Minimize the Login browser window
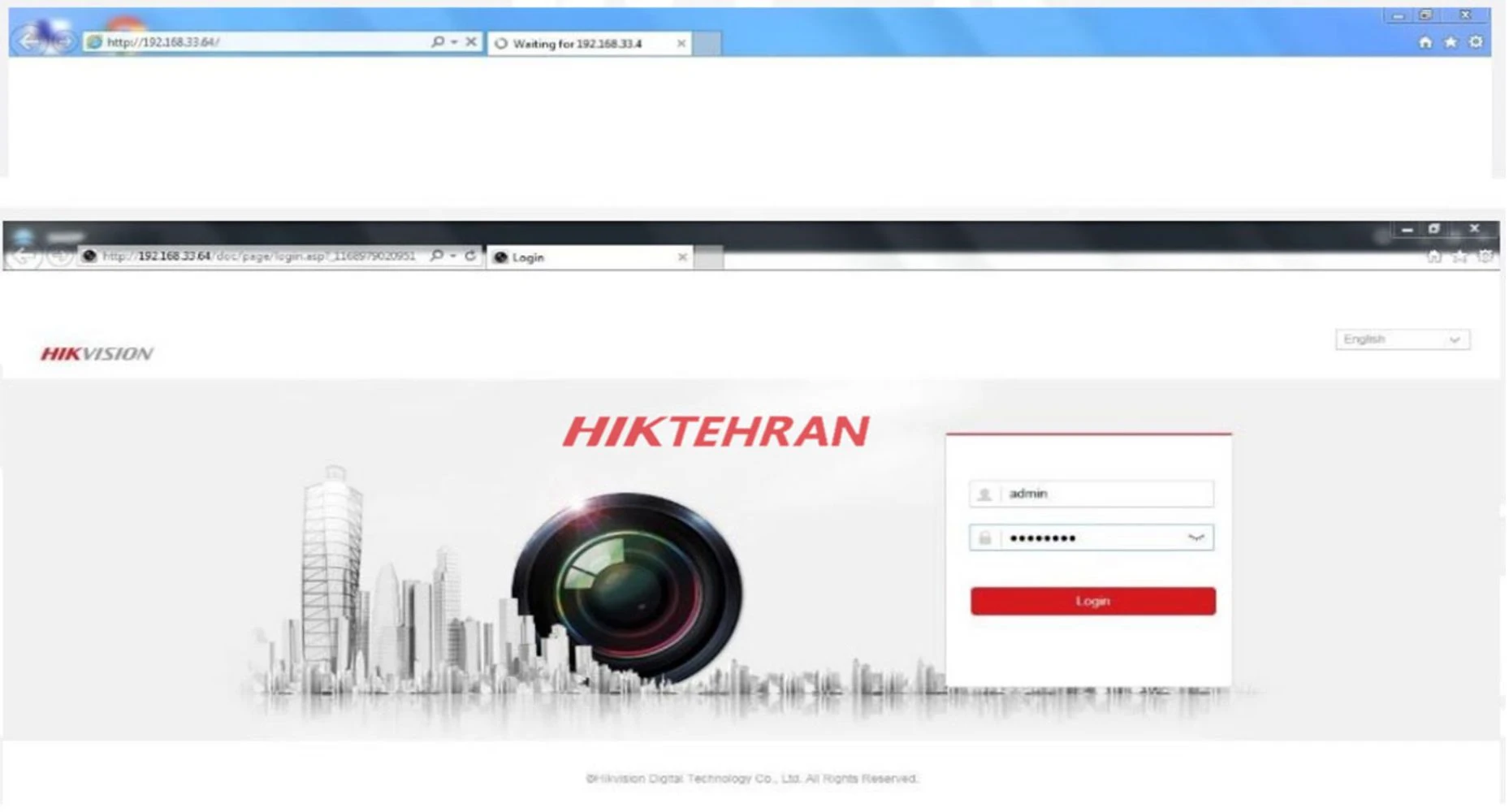 click(1407, 230)
